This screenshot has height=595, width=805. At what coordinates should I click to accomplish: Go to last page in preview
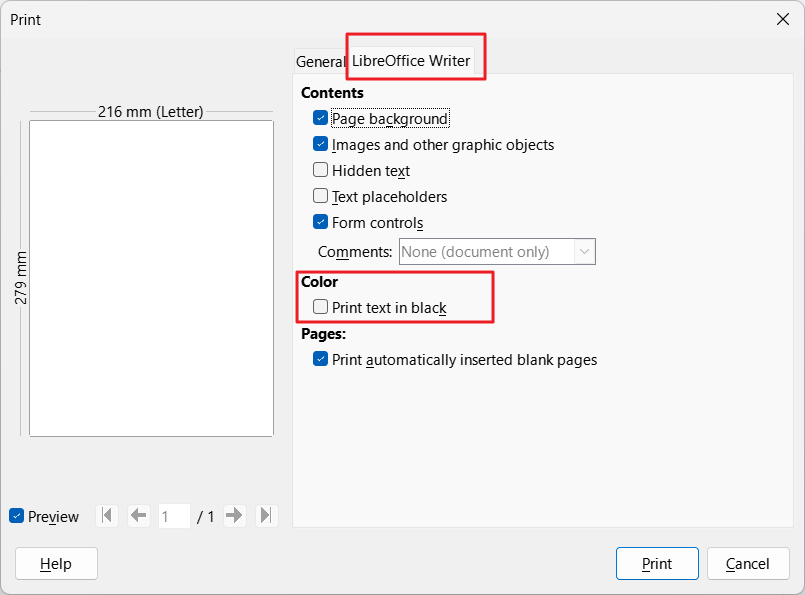coord(266,515)
